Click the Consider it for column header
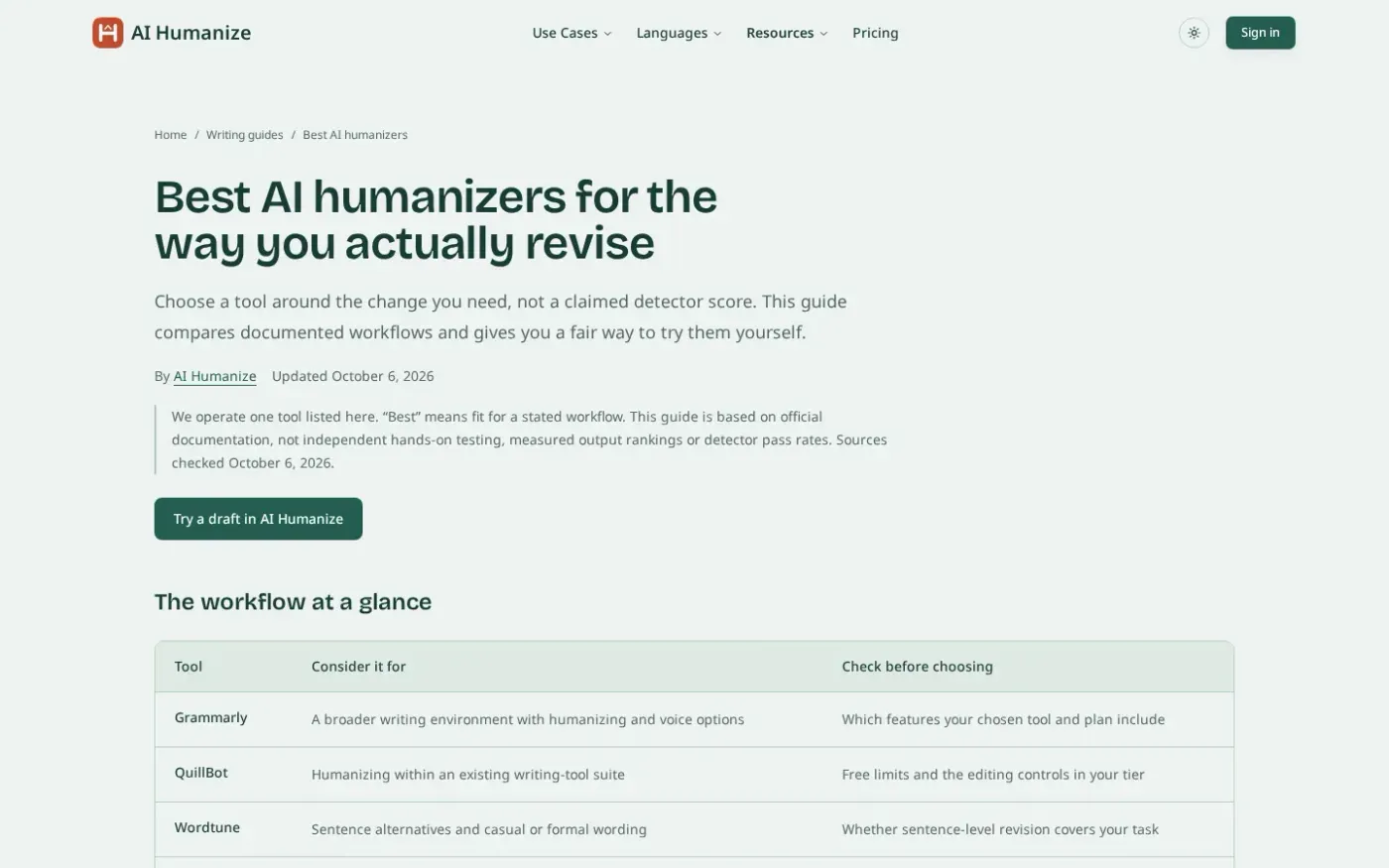1389x868 pixels. click(x=358, y=667)
